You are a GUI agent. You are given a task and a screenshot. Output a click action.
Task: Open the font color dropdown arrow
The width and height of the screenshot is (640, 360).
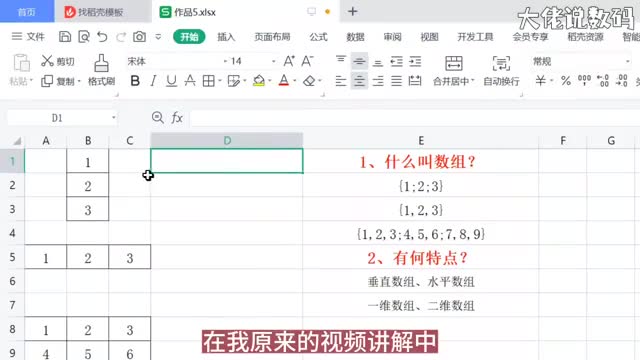click(x=295, y=81)
